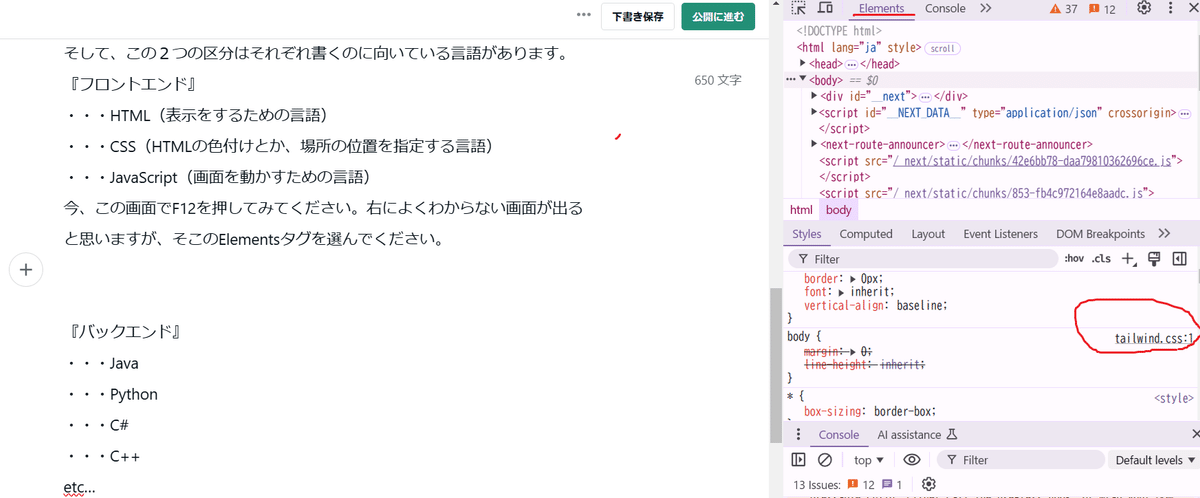The height and width of the screenshot is (498, 1200).
Task: Click the 13 Issues counter
Action: [x=848, y=485]
